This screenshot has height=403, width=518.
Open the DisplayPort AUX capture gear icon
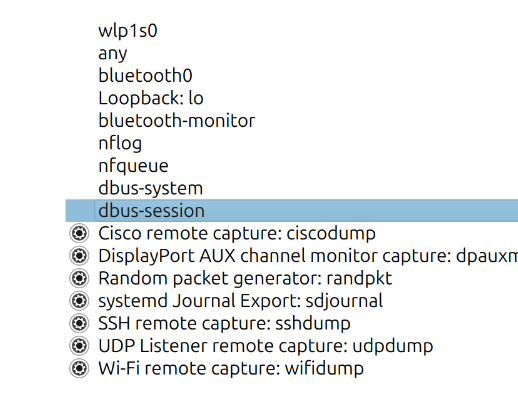click(79, 256)
